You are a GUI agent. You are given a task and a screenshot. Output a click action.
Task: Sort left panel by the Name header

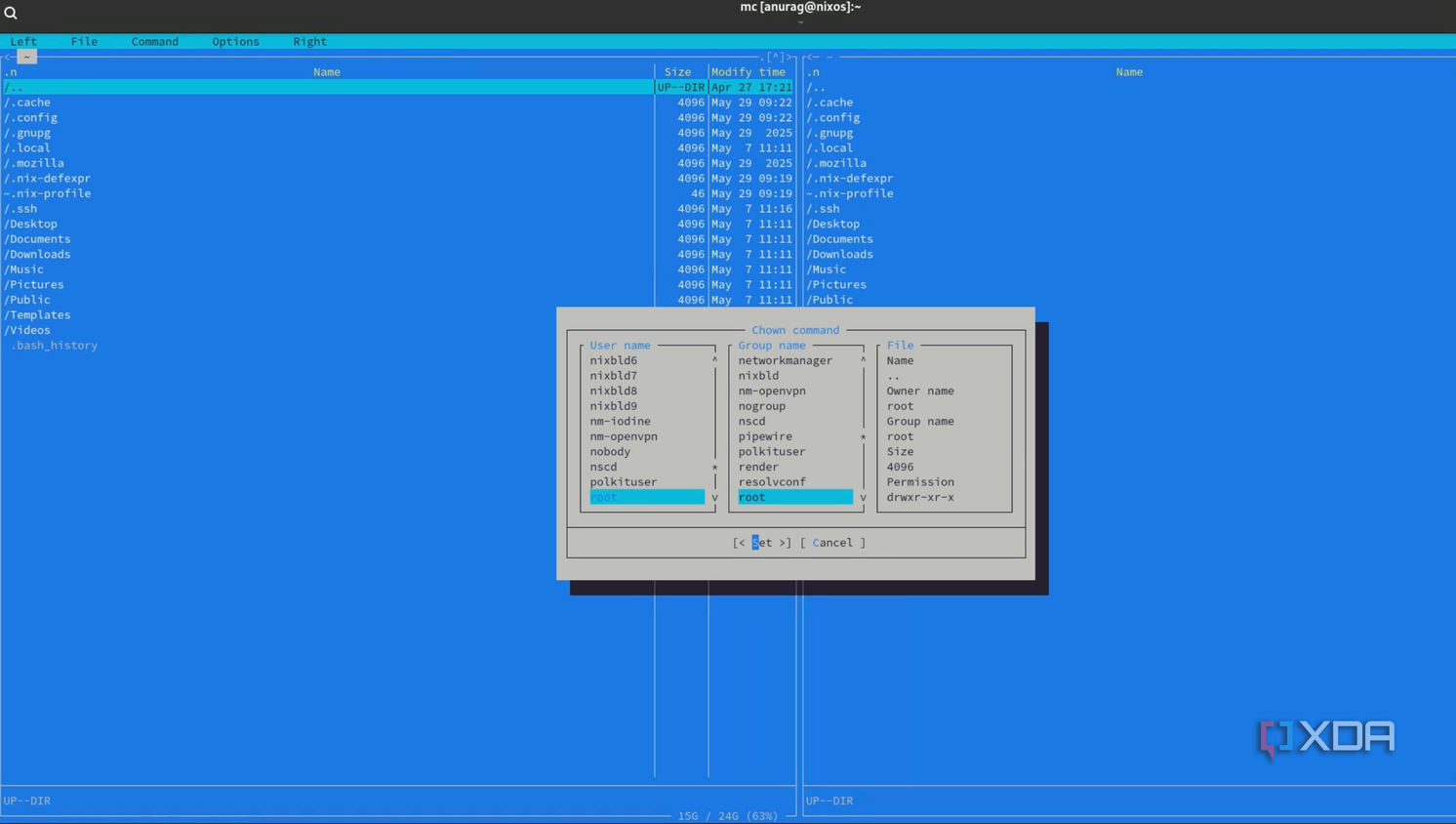(x=327, y=72)
